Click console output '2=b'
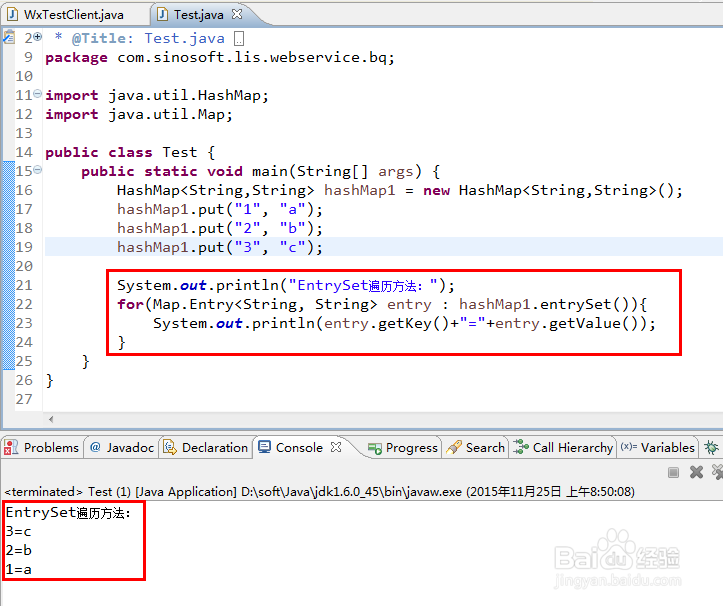723x606 pixels. [18, 550]
